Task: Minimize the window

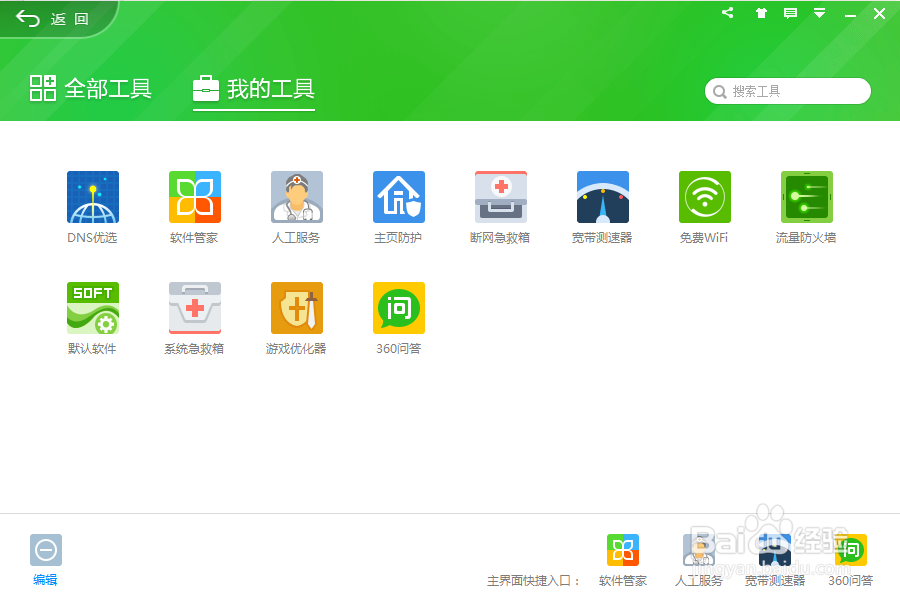Action: (851, 14)
